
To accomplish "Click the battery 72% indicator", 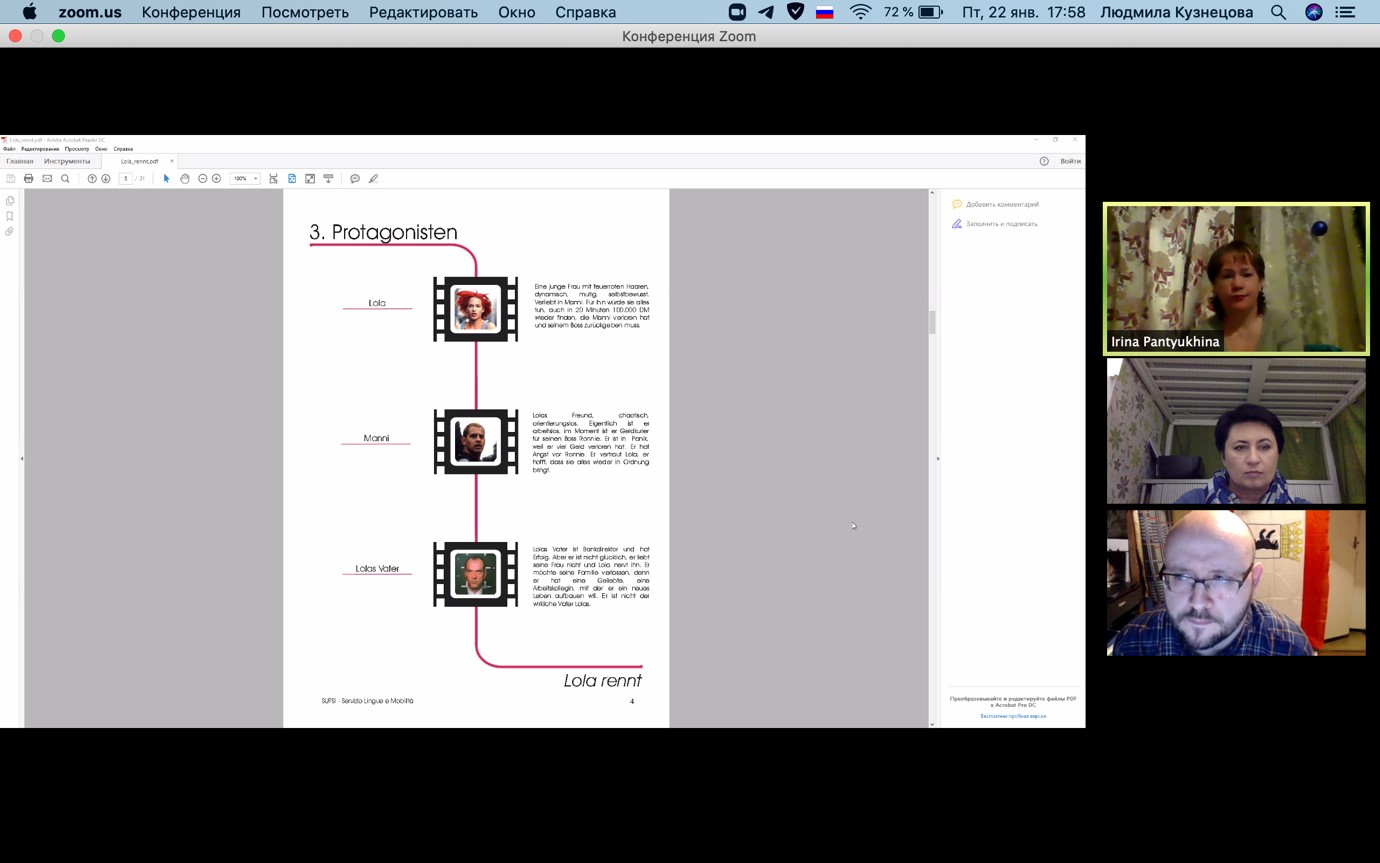I will tap(913, 12).
